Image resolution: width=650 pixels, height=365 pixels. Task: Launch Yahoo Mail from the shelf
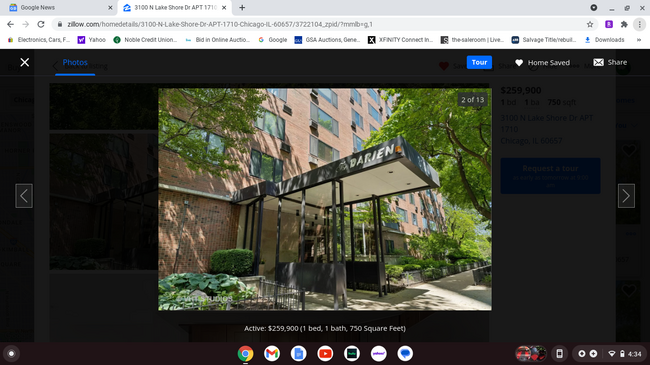[378, 353]
